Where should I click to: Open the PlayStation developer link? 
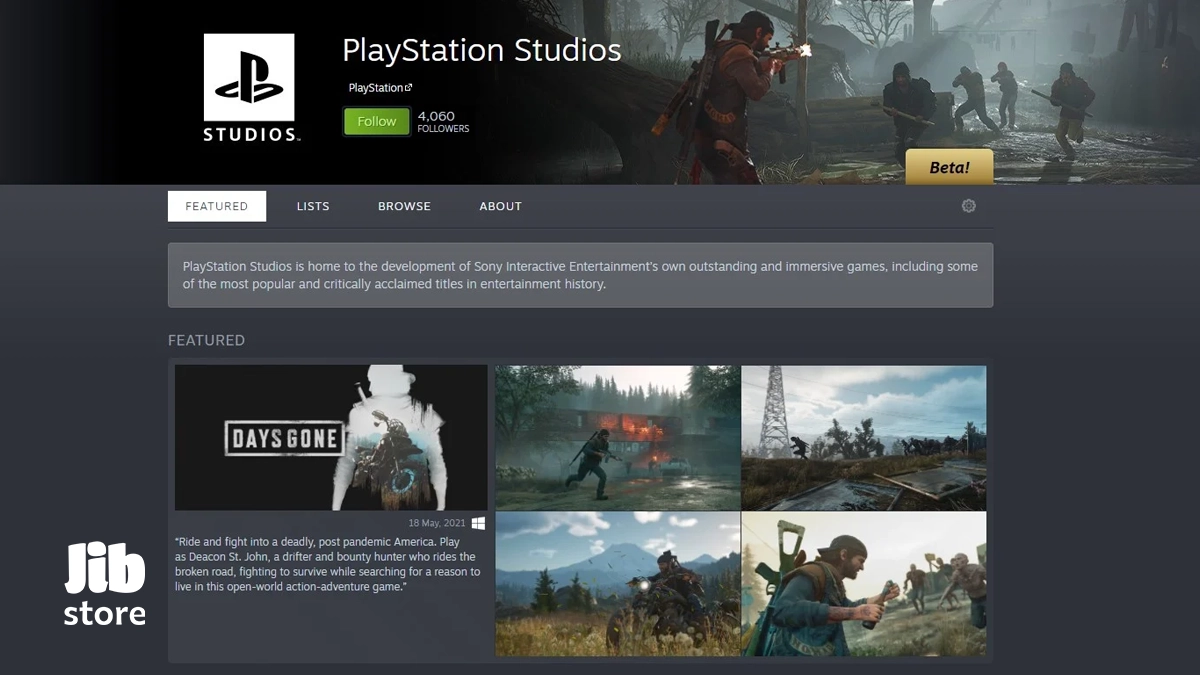[375, 87]
